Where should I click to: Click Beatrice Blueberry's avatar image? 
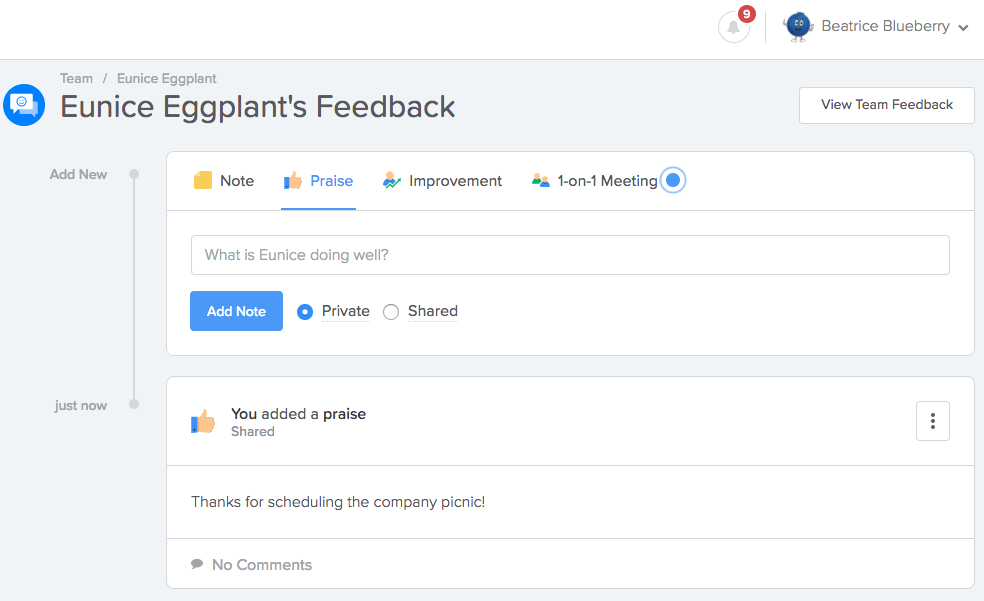[x=798, y=27]
